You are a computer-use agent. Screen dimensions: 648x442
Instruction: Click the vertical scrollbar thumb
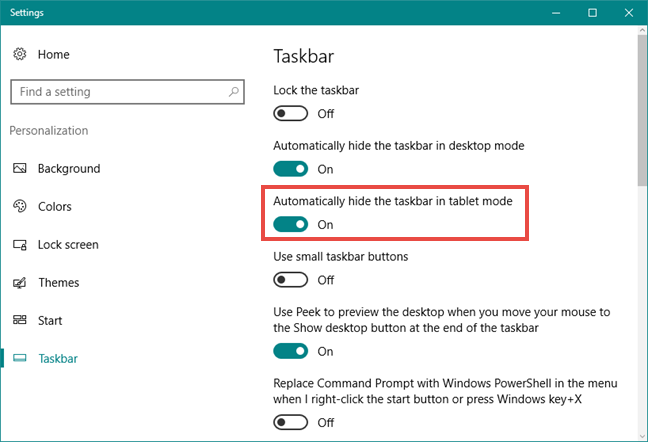coord(643,110)
